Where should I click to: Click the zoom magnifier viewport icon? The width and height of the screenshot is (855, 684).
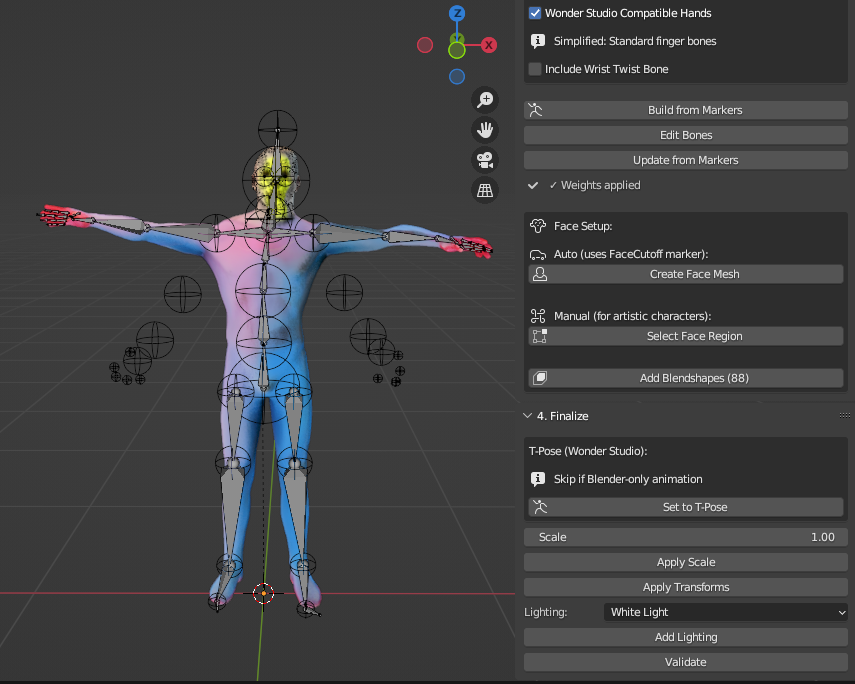(x=485, y=99)
